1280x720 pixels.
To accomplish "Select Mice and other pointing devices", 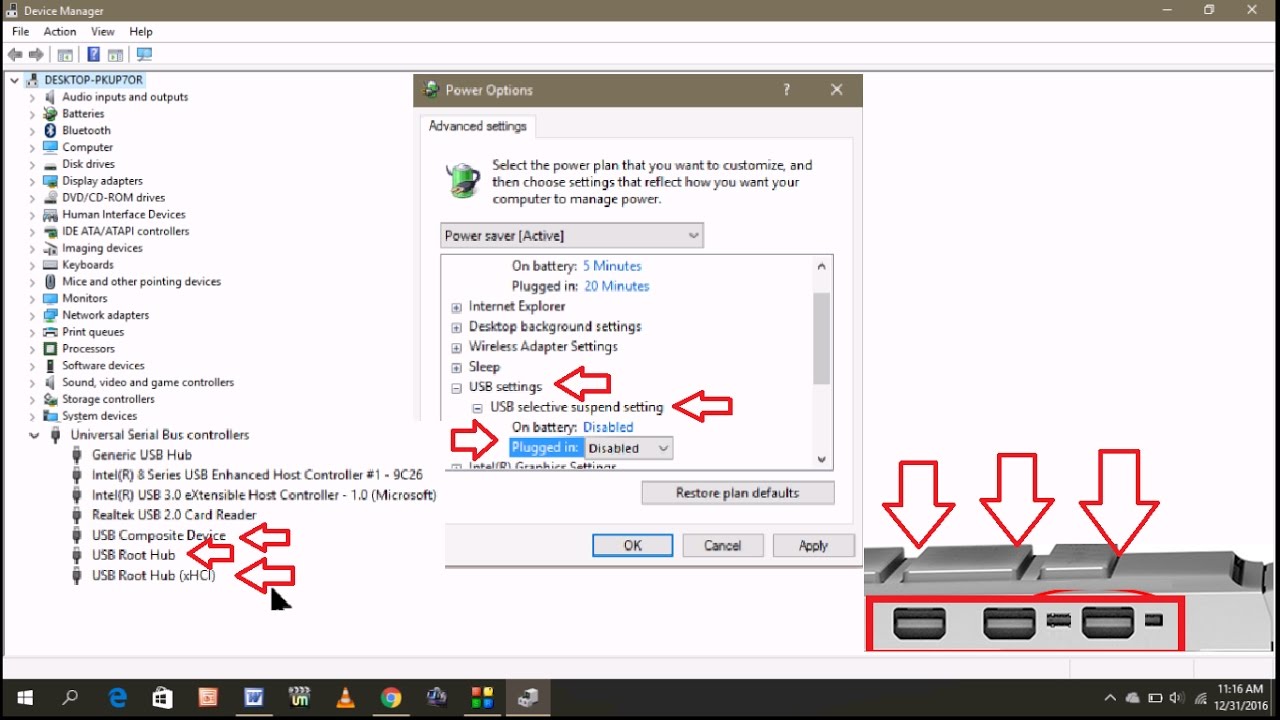I will (x=142, y=282).
